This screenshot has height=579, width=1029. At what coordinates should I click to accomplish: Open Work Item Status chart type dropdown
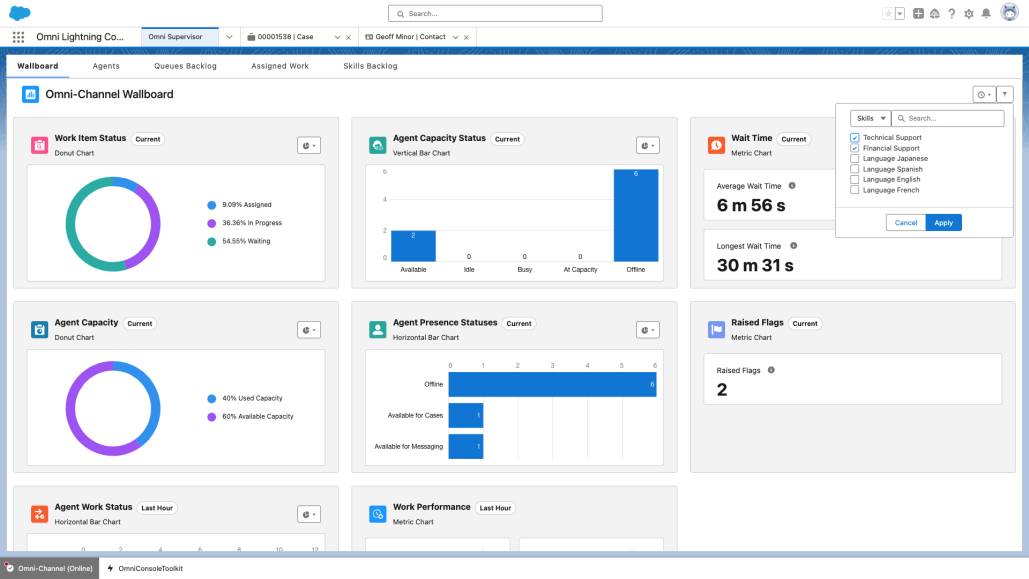pos(309,146)
